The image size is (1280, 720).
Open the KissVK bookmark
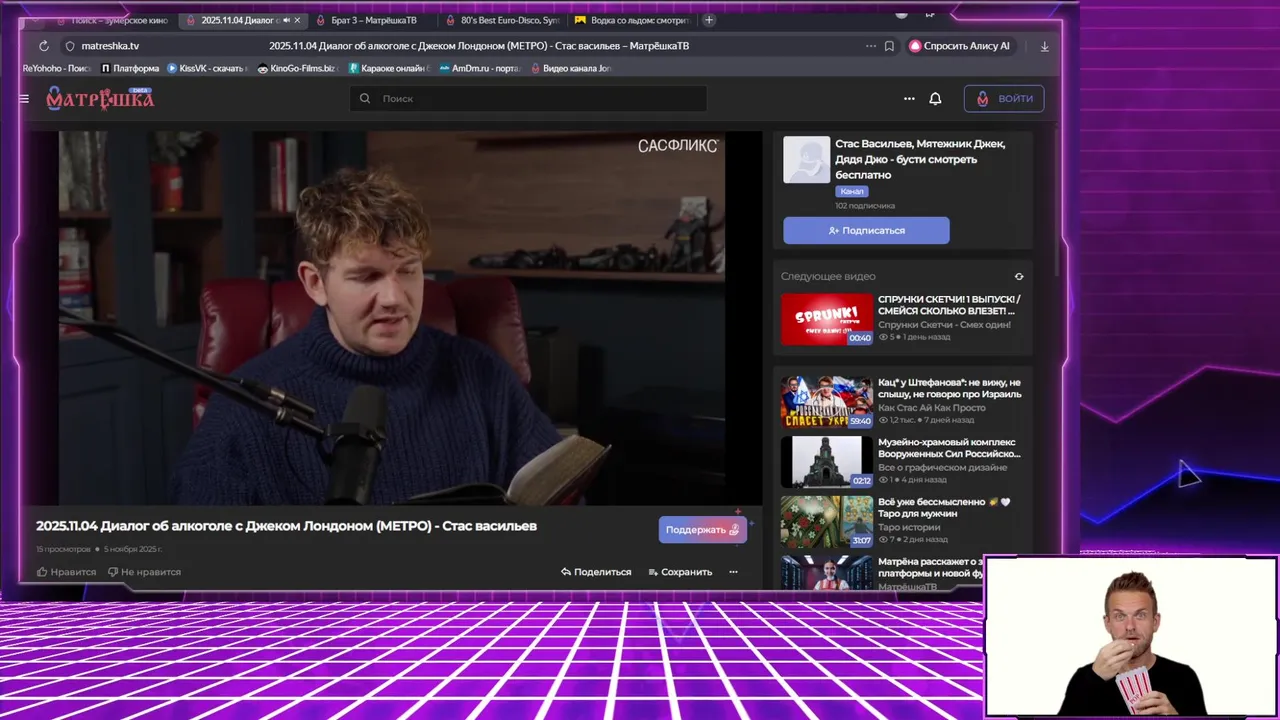pos(206,68)
